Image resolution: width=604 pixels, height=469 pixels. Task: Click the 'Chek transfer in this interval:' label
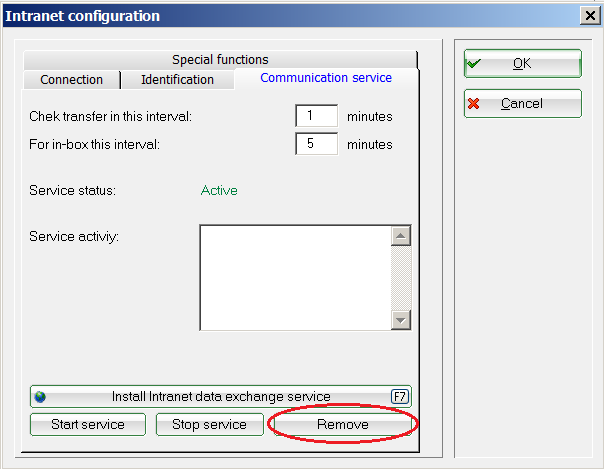coord(111,116)
